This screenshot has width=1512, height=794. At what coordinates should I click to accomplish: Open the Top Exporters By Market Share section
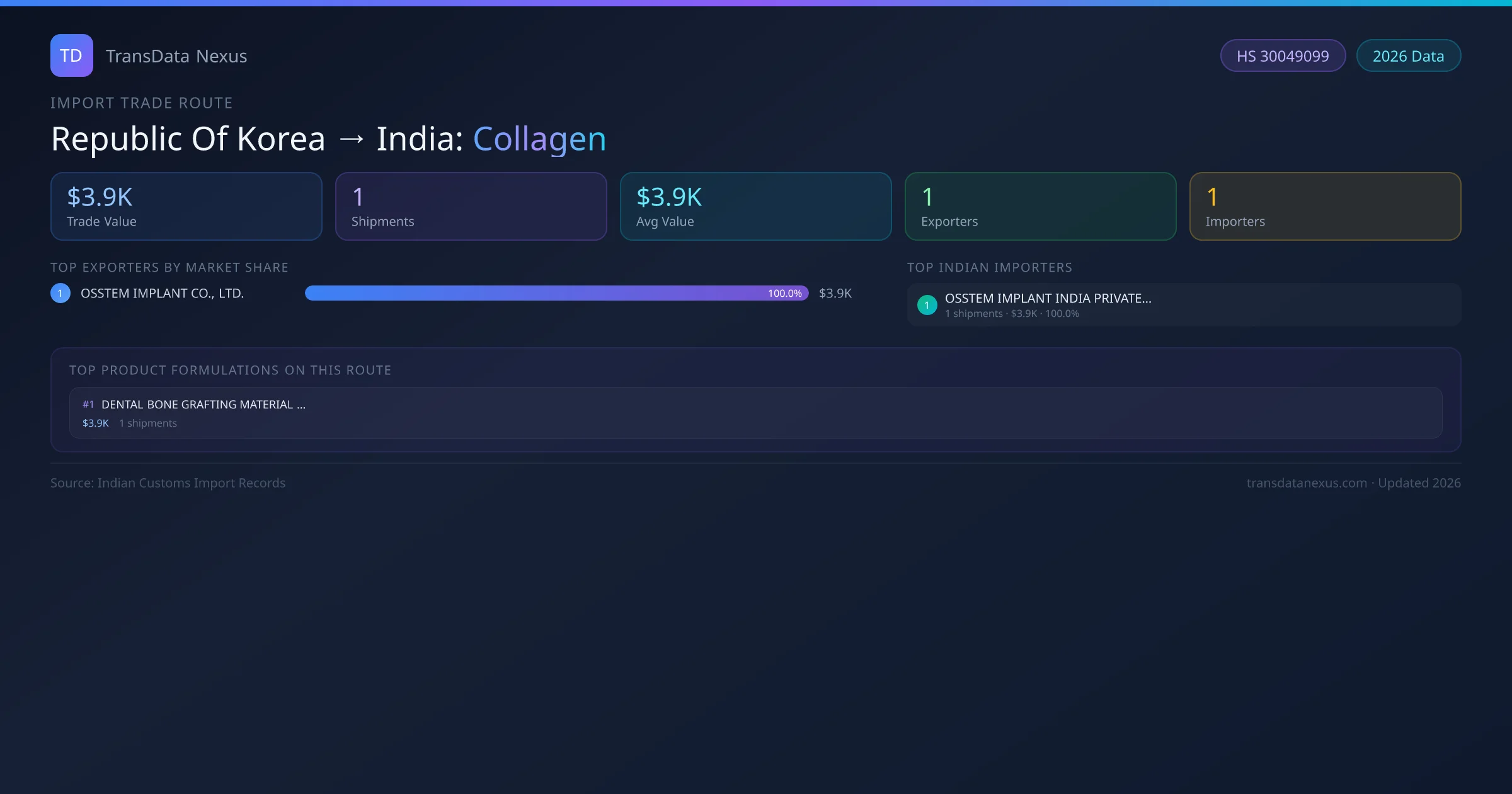tap(169, 267)
